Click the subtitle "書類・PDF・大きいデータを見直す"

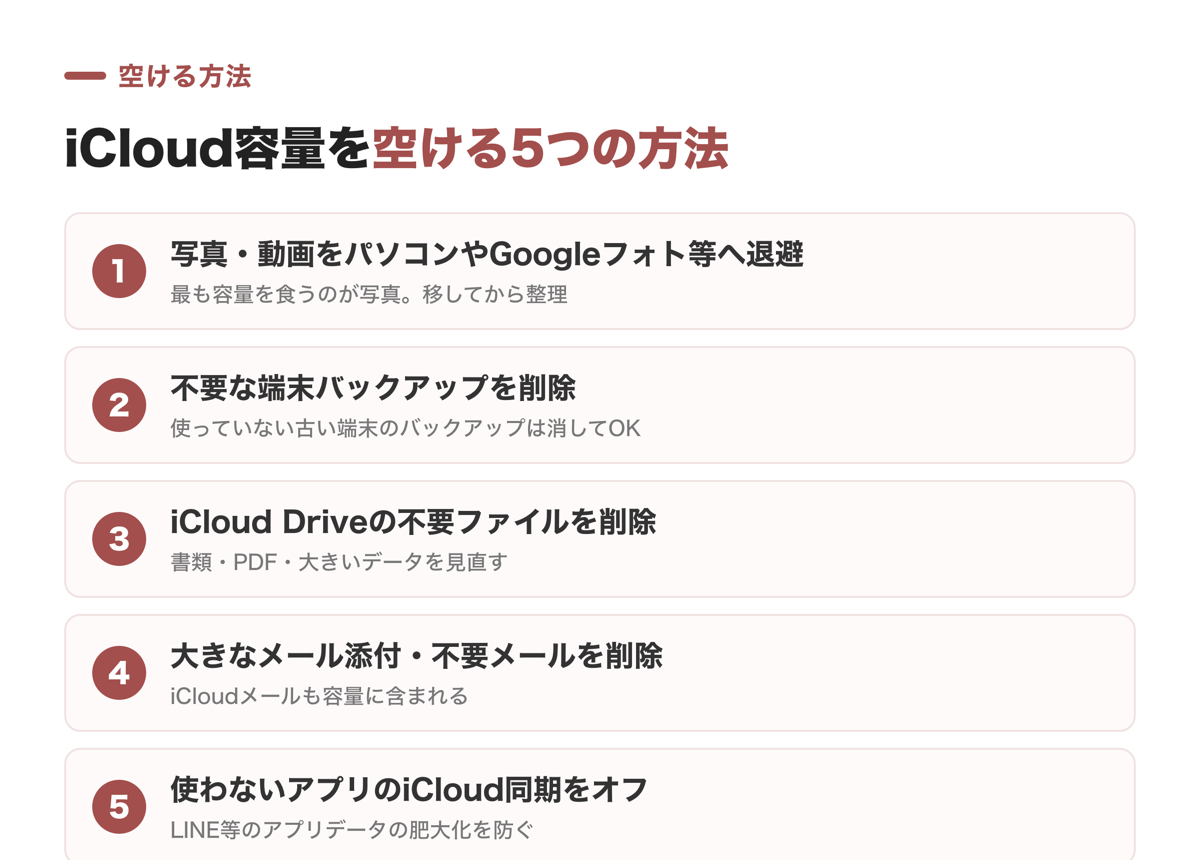click(339, 563)
